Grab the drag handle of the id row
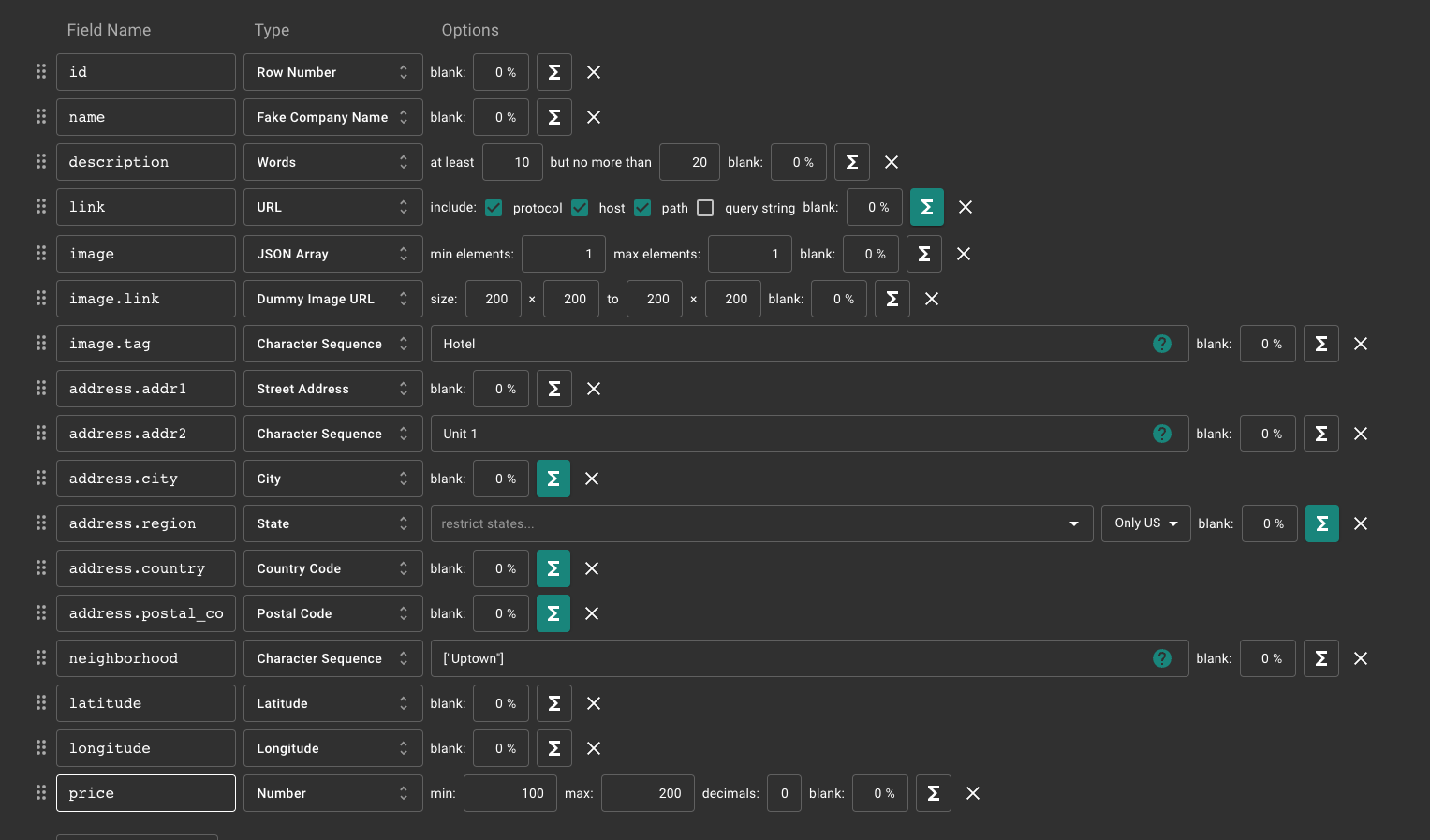This screenshot has height=840, width=1430. point(41,71)
